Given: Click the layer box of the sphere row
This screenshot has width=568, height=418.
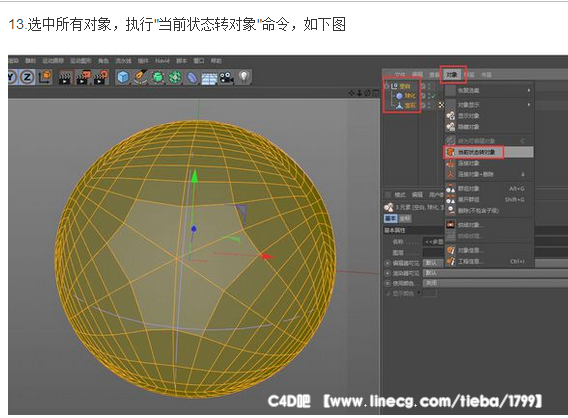Looking at the screenshot, I should click(423, 96).
